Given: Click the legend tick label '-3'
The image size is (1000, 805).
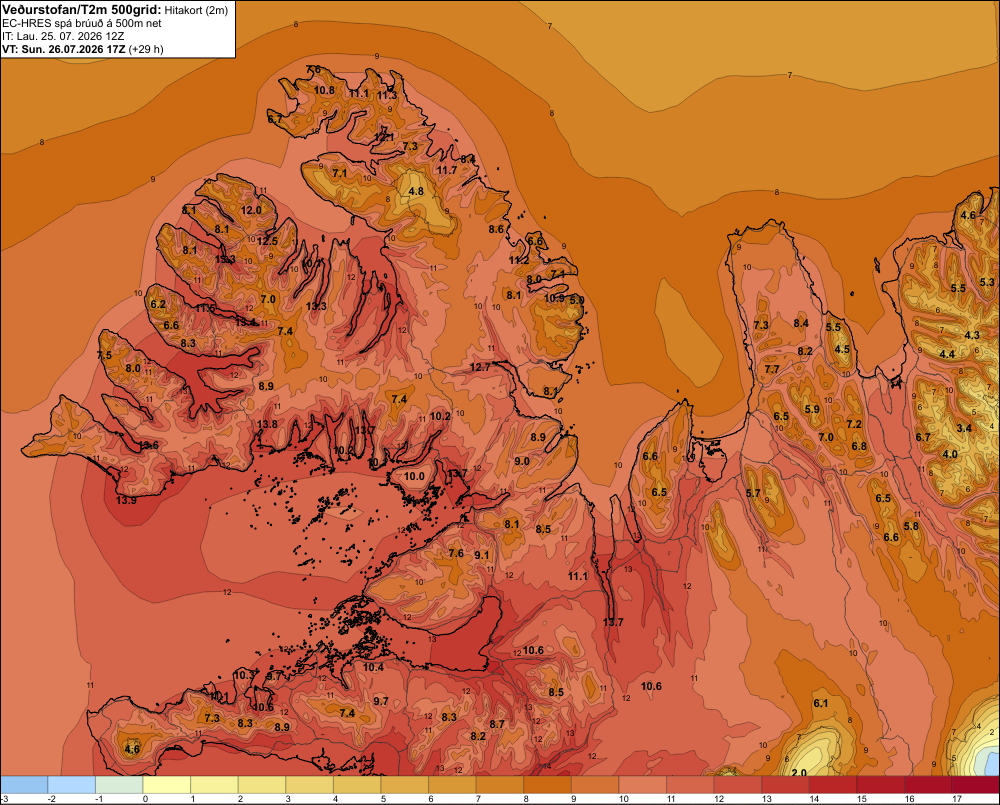Looking at the screenshot, I should tap(4, 799).
